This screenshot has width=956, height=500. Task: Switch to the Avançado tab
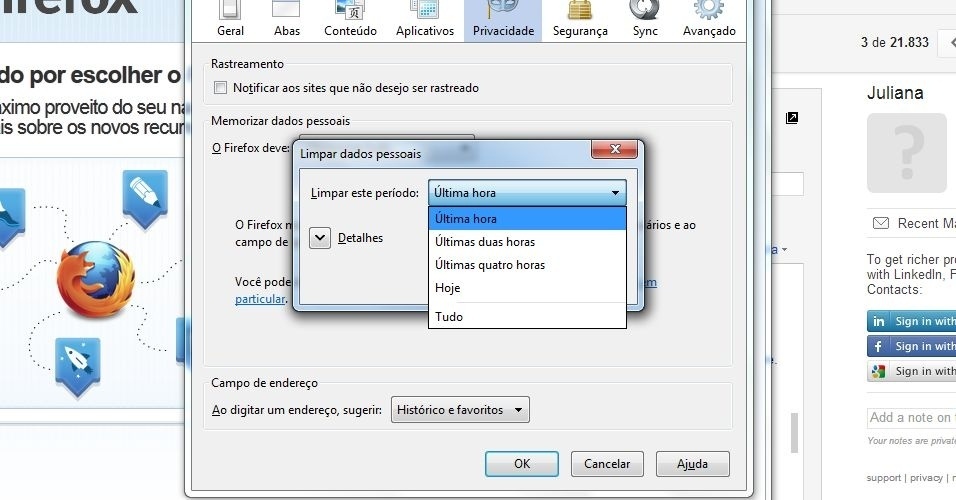coord(709,21)
